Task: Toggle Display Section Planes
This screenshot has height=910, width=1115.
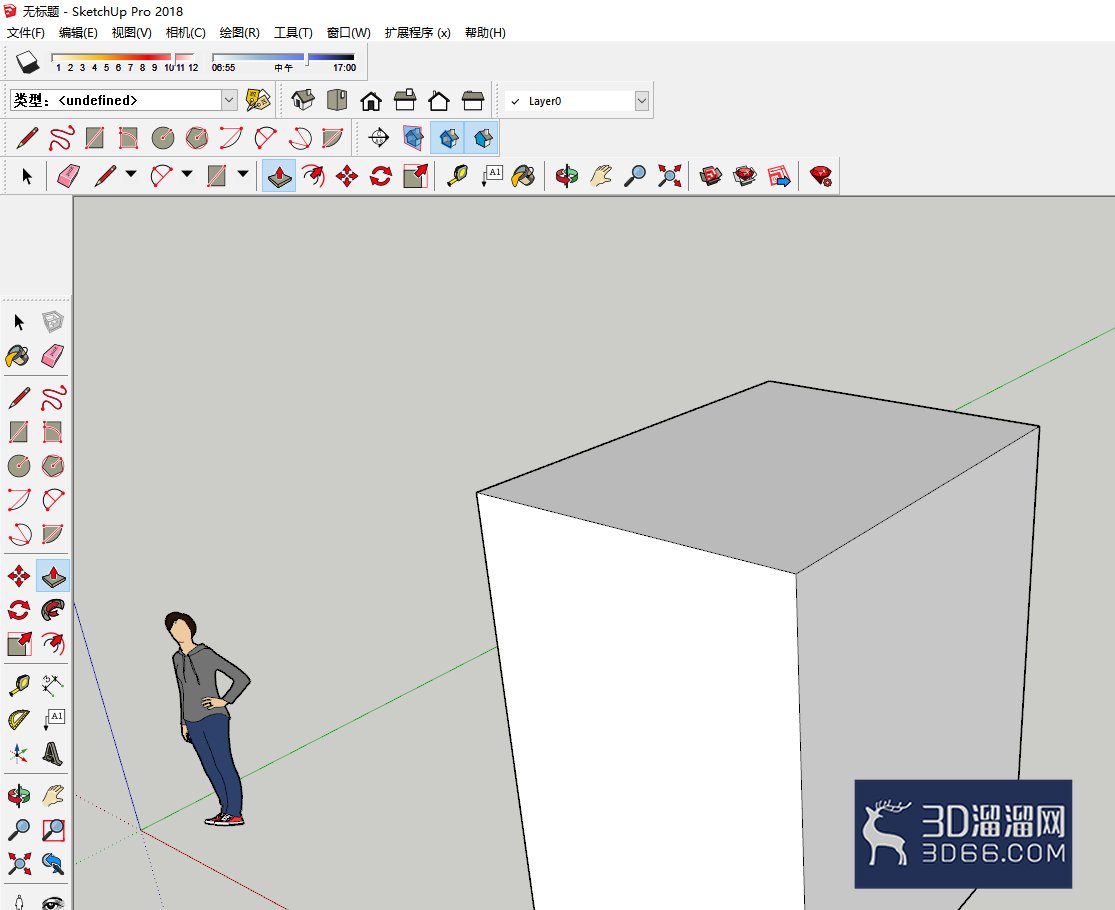Action: point(413,137)
